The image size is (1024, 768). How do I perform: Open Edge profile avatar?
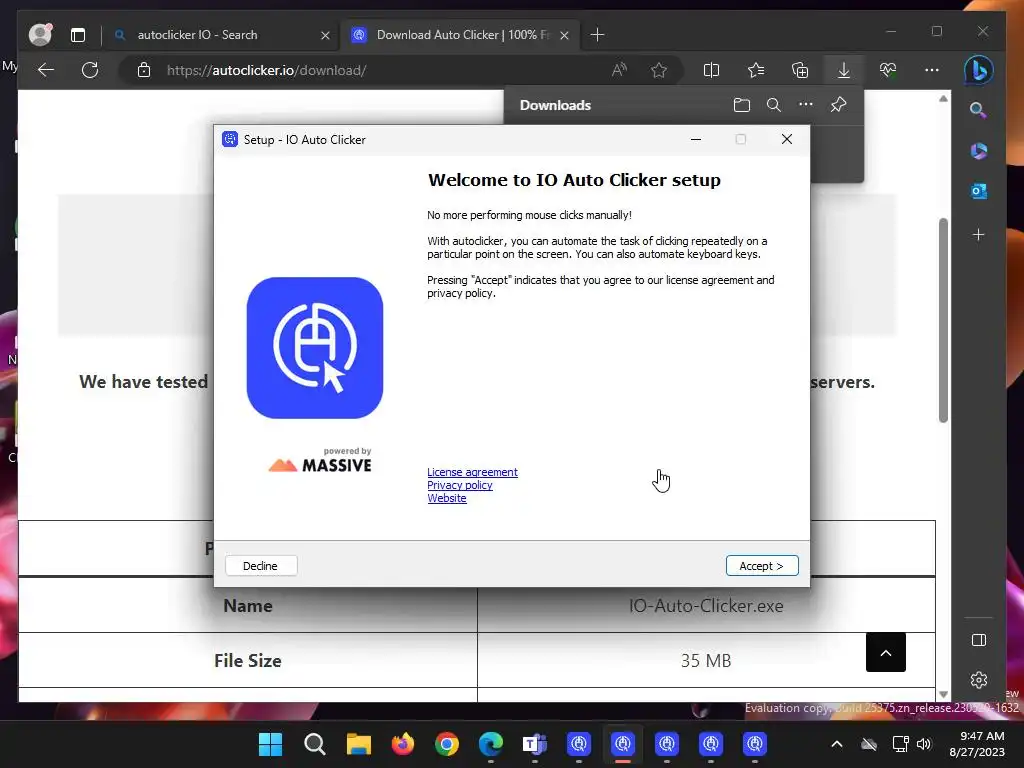point(40,34)
